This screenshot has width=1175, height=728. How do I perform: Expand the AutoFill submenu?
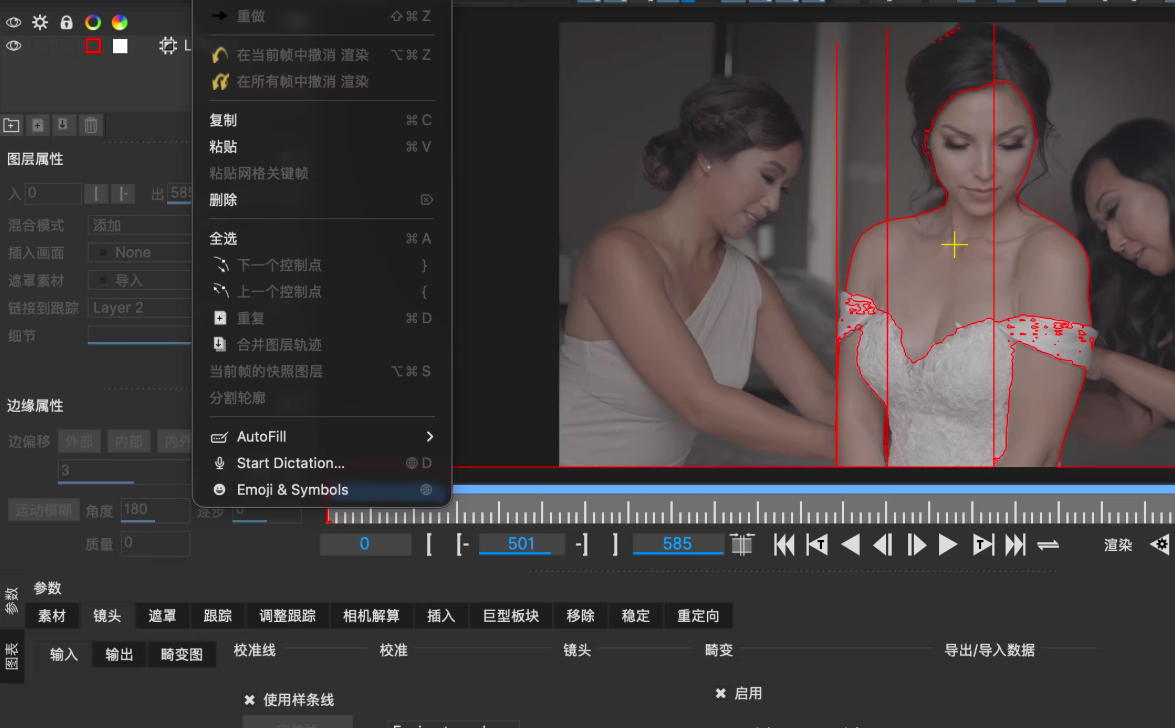click(x=429, y=437)
